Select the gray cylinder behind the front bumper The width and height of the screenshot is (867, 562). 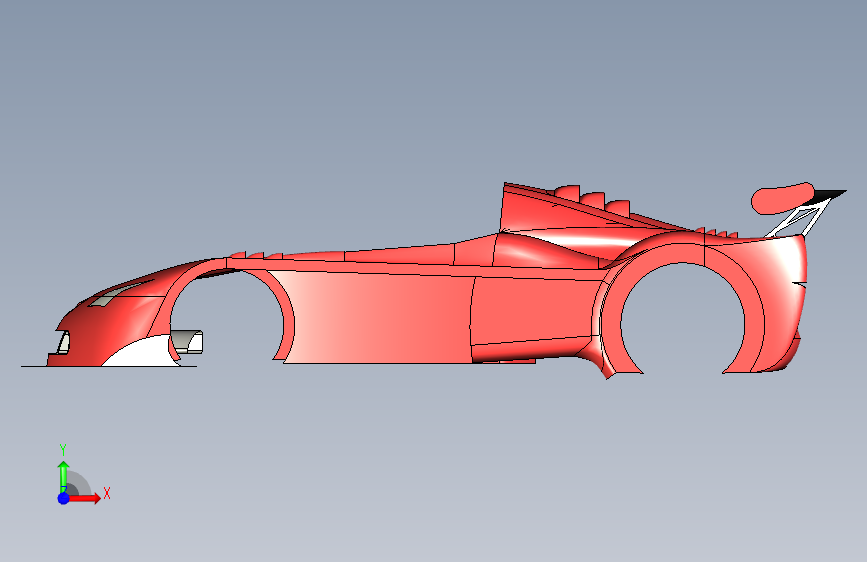[x=187, y=342]
